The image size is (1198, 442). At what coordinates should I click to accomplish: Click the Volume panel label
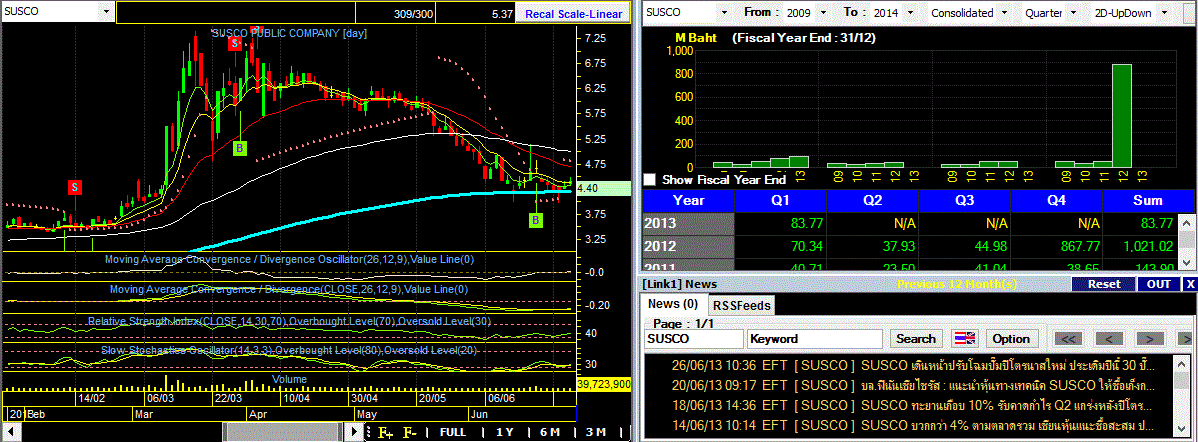pyautogui.click(x=290, y=379)
